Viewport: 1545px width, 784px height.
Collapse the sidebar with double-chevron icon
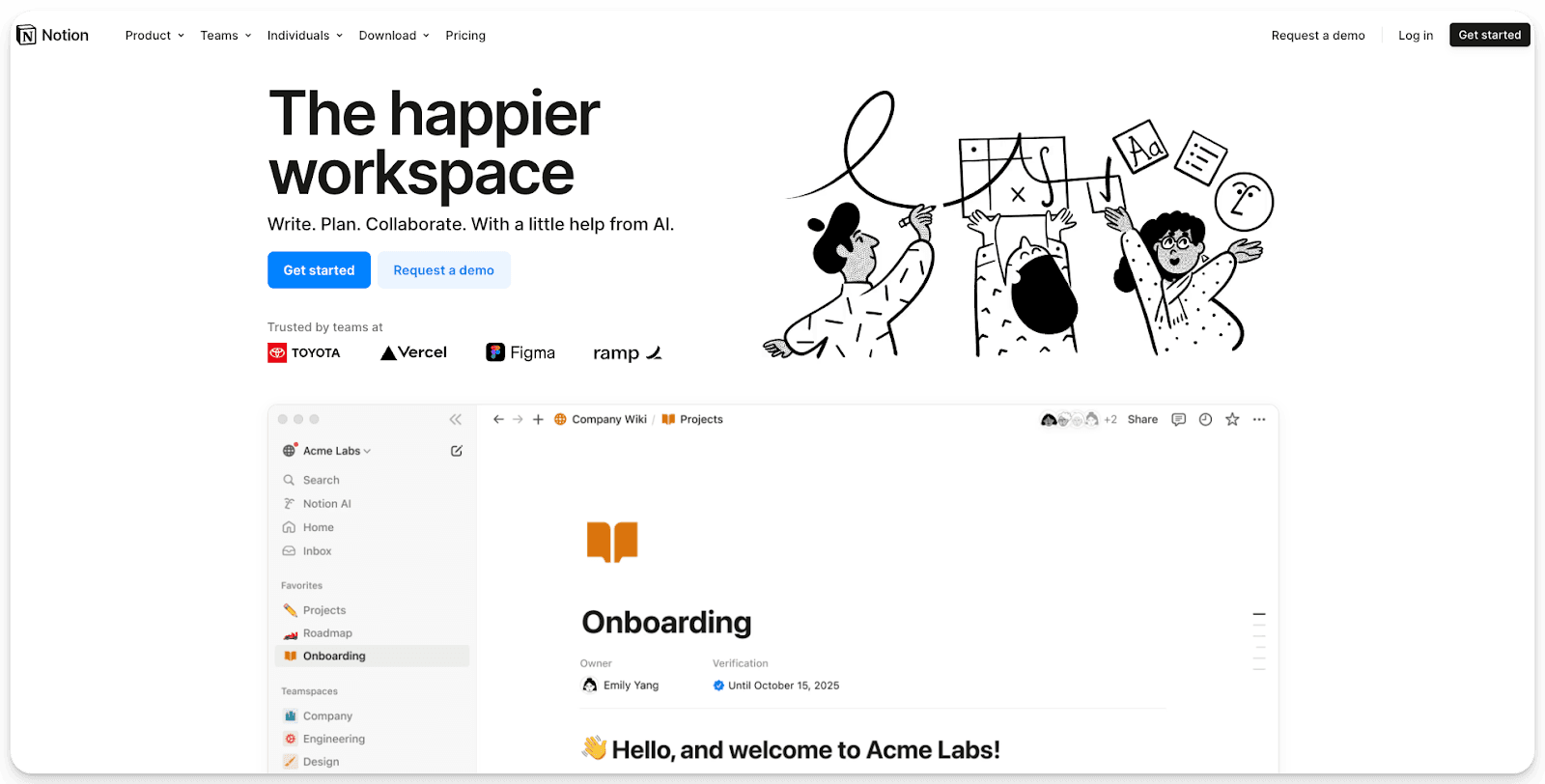point(455,419)
